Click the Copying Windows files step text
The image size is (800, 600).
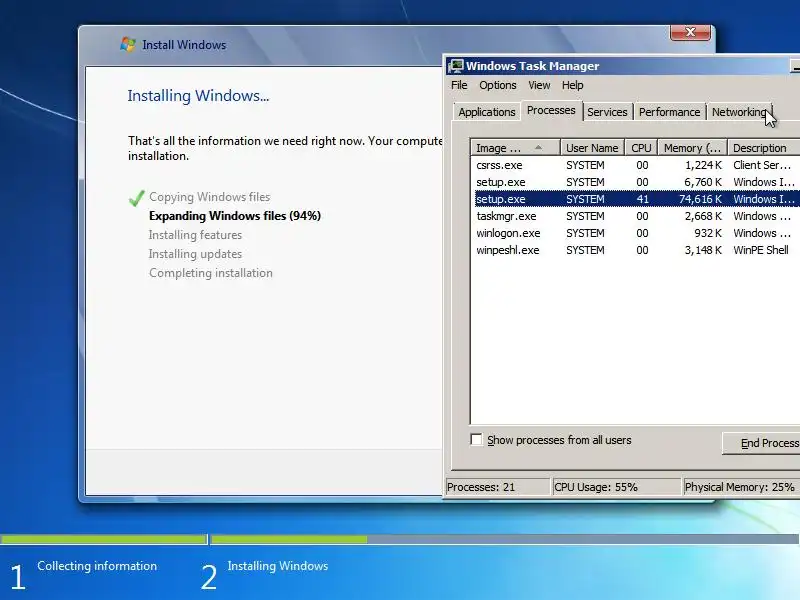210,197
